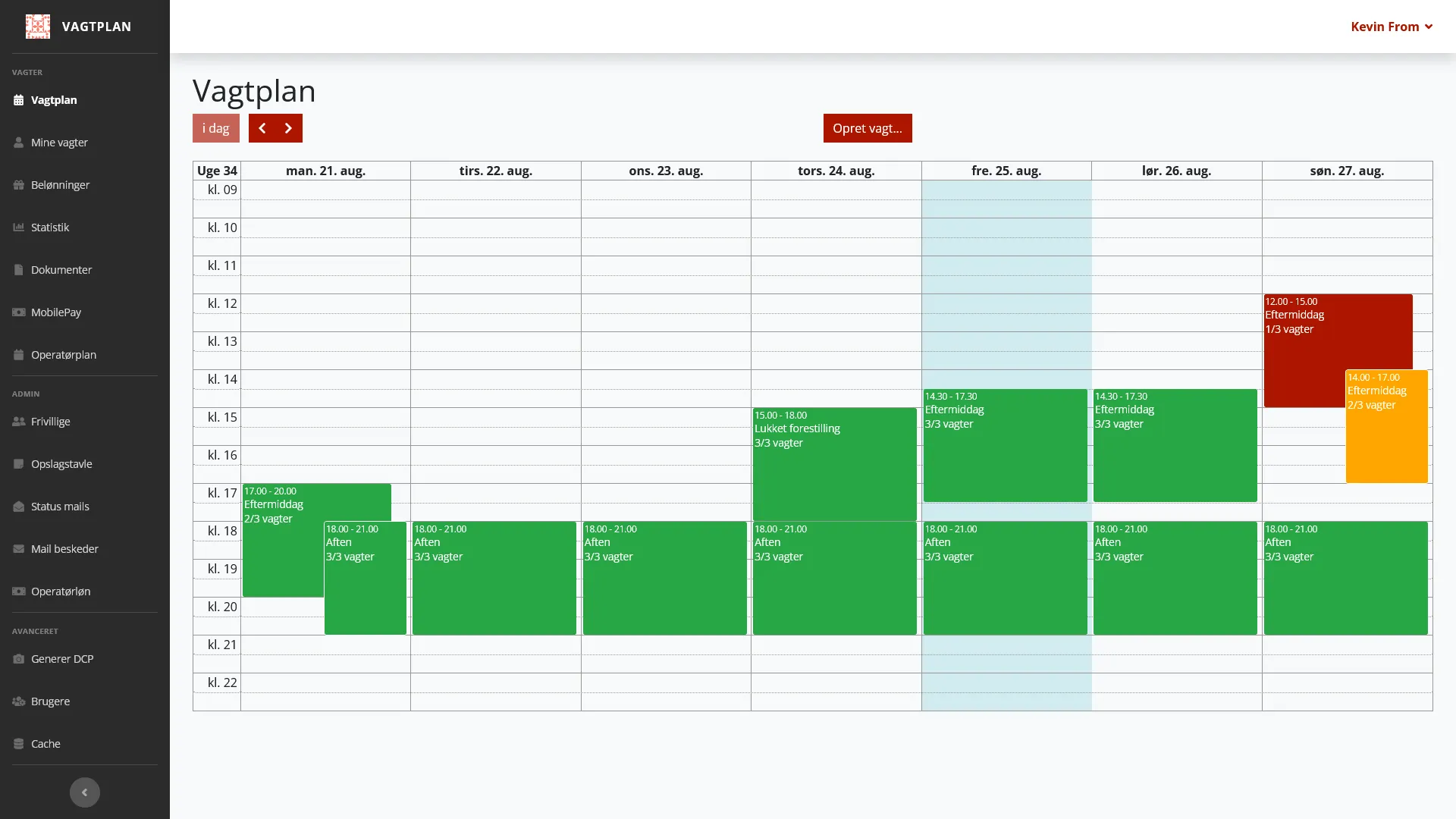
Task: Open Thursday 18.00-21.00 Aften shift
Action: tap(835, 578)
